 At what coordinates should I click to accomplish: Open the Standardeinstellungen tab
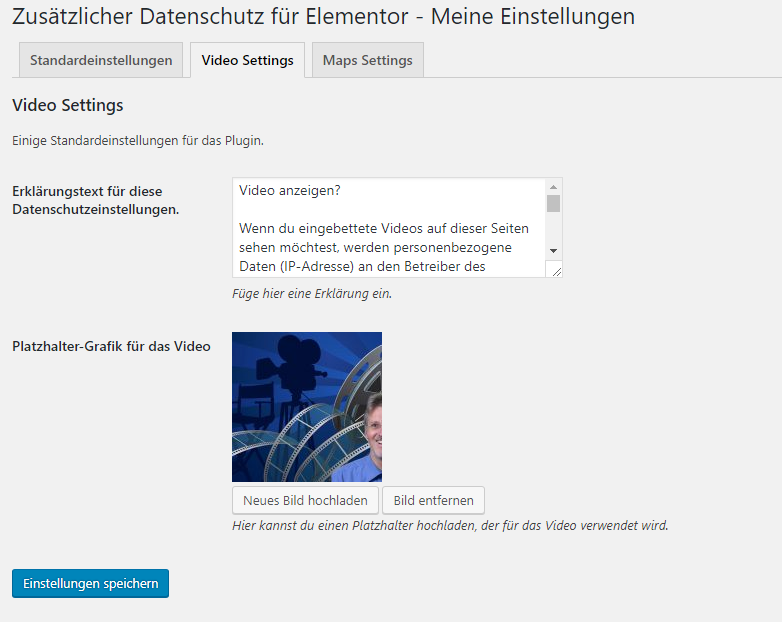101,60
